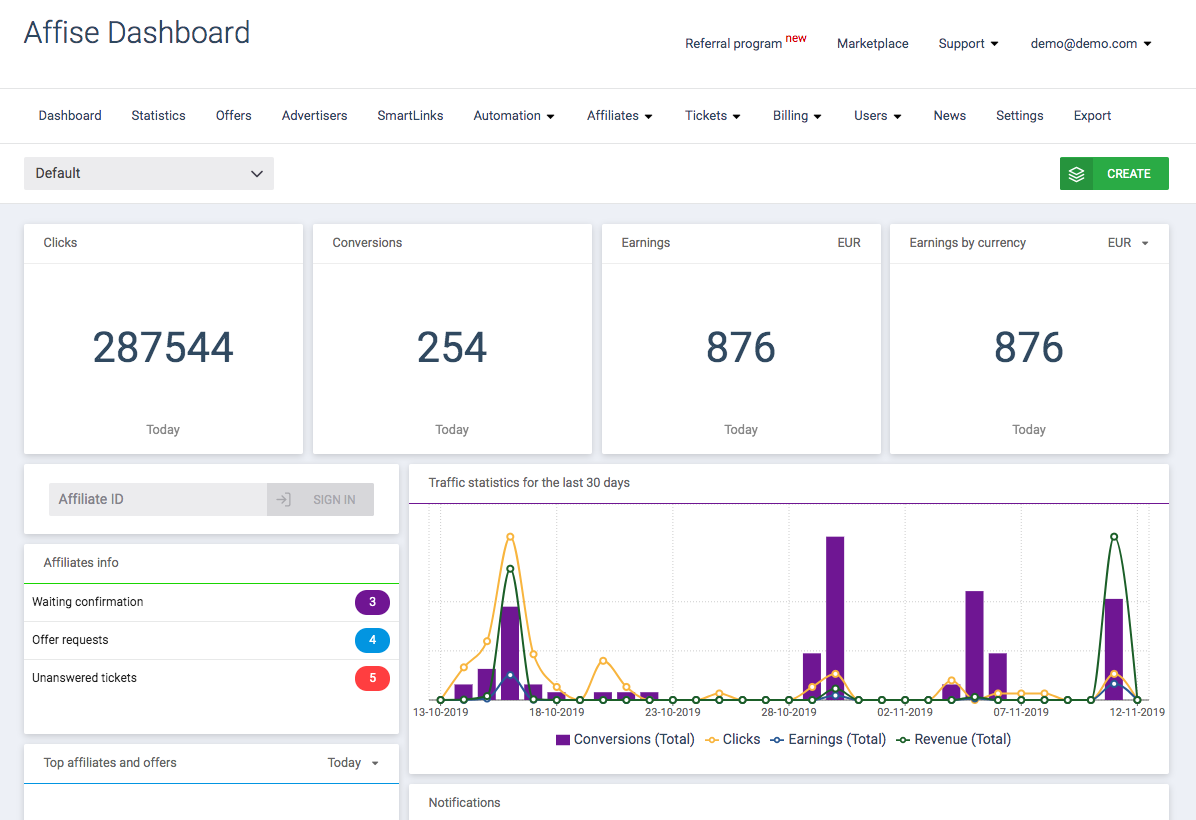Open the Today period dropdown for Top affiliates
Viewport: 1196px width, 820px height.
(x=353, y=763)
